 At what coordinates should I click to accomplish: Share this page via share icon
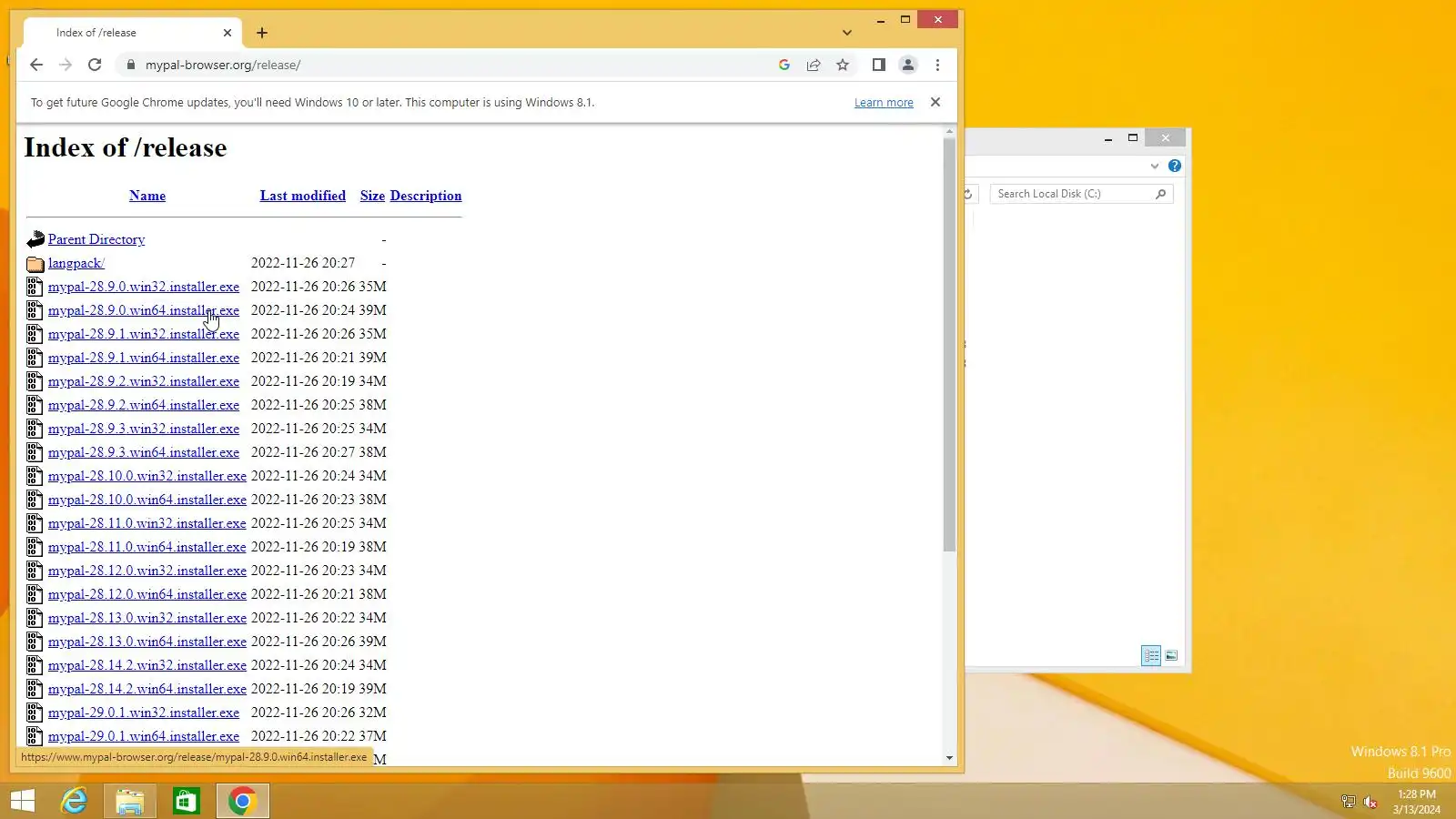[x=814, y=65]
